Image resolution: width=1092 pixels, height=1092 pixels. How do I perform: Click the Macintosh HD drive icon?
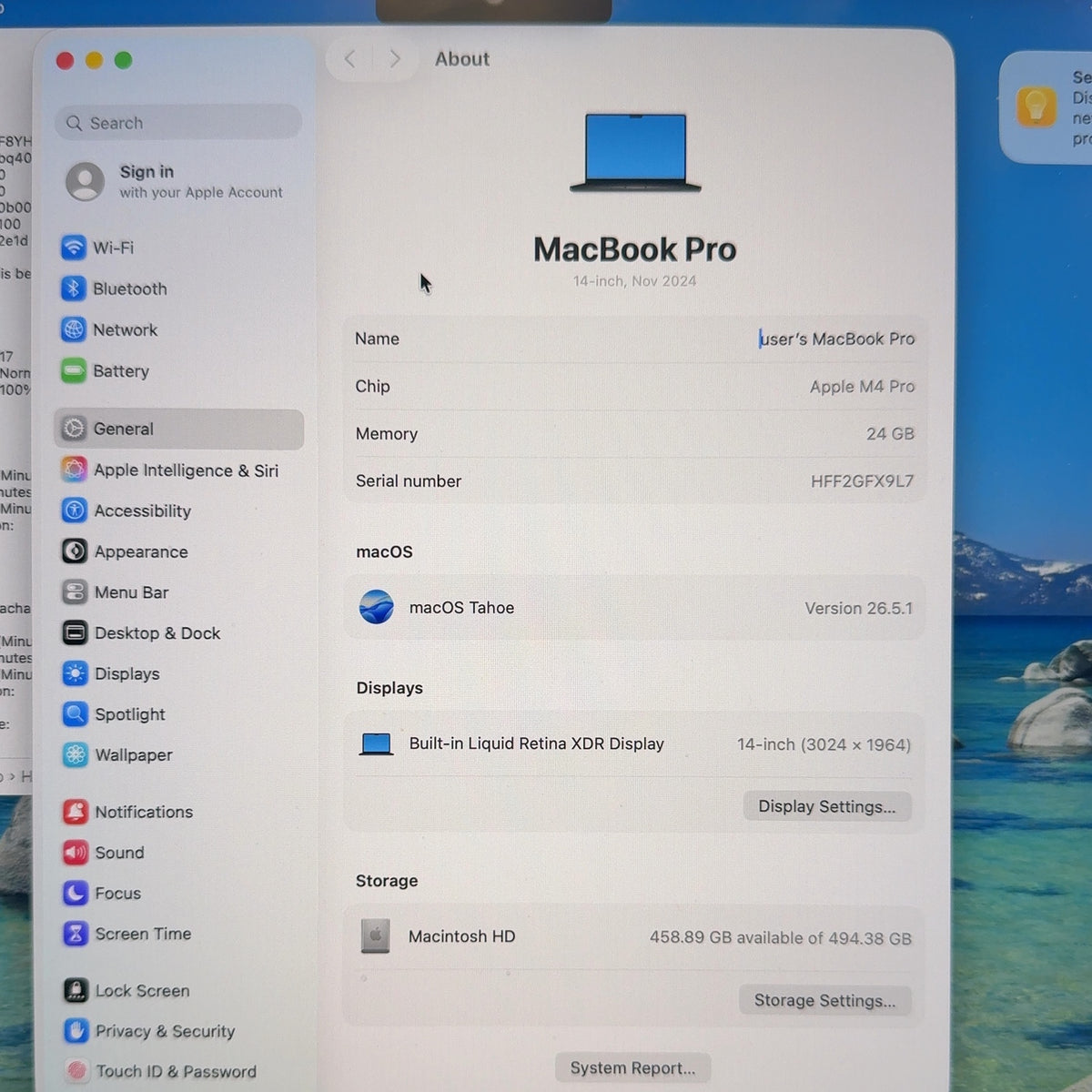(x=375, y=935)
